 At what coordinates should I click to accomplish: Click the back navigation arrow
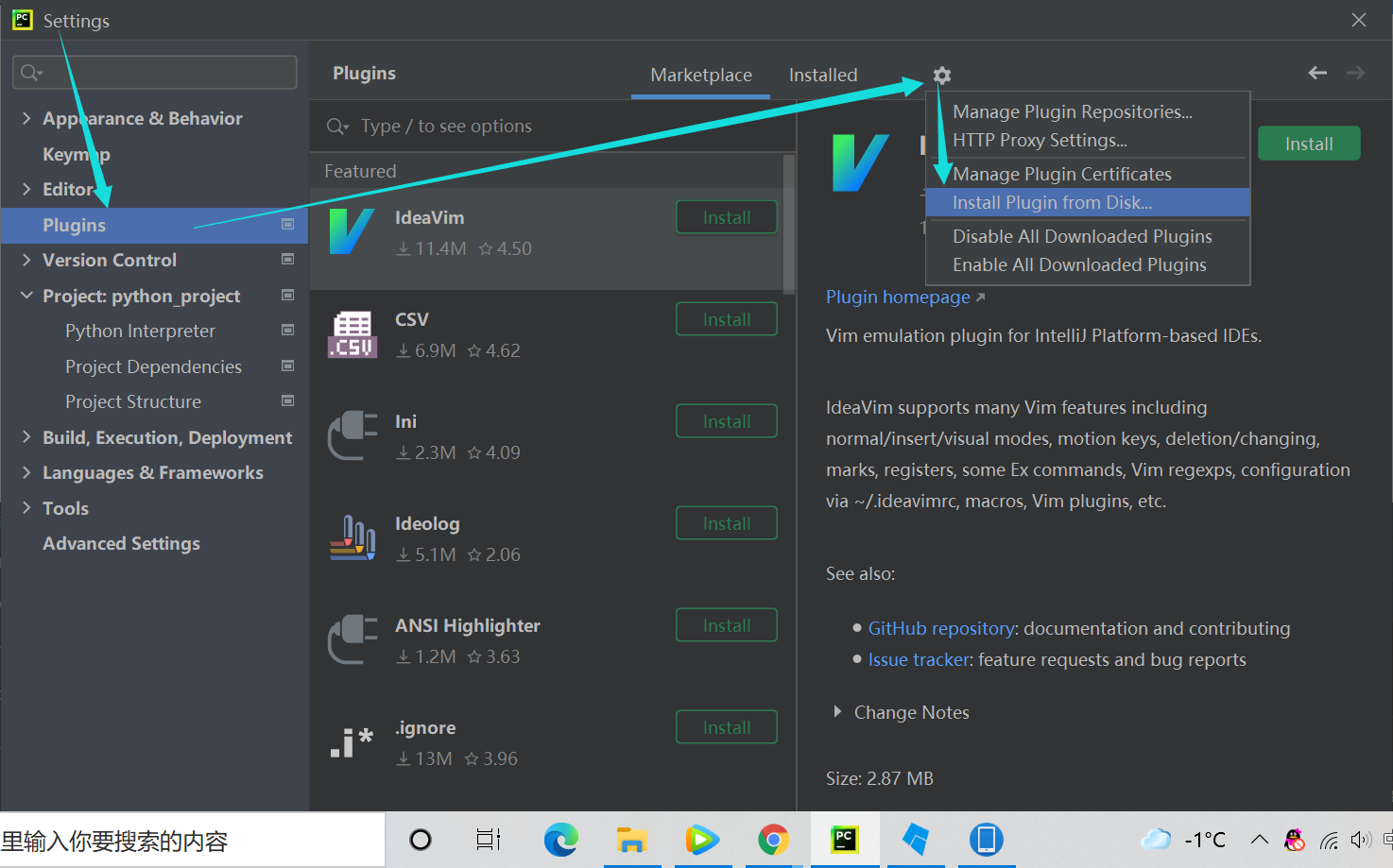pyautogui.click(x=1316, y=73)
